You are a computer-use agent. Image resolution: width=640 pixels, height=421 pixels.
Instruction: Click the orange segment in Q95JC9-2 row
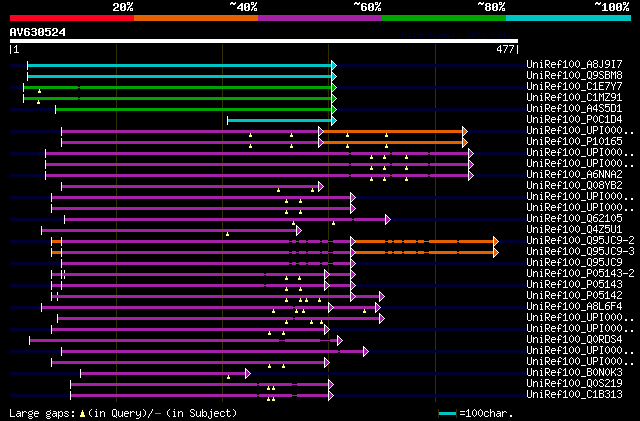coord(424,242)
